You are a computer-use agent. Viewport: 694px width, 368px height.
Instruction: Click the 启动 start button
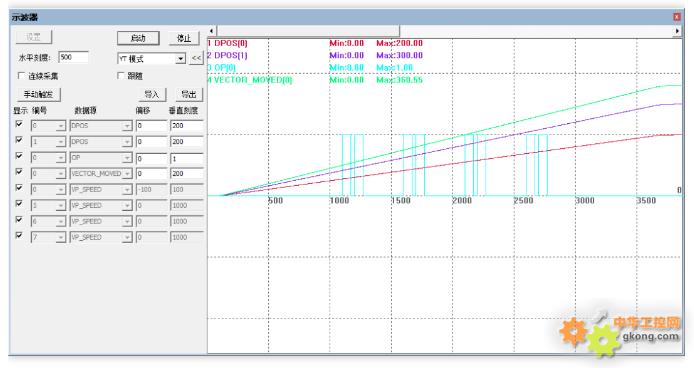pyautogui.click(x=138, y=38)
